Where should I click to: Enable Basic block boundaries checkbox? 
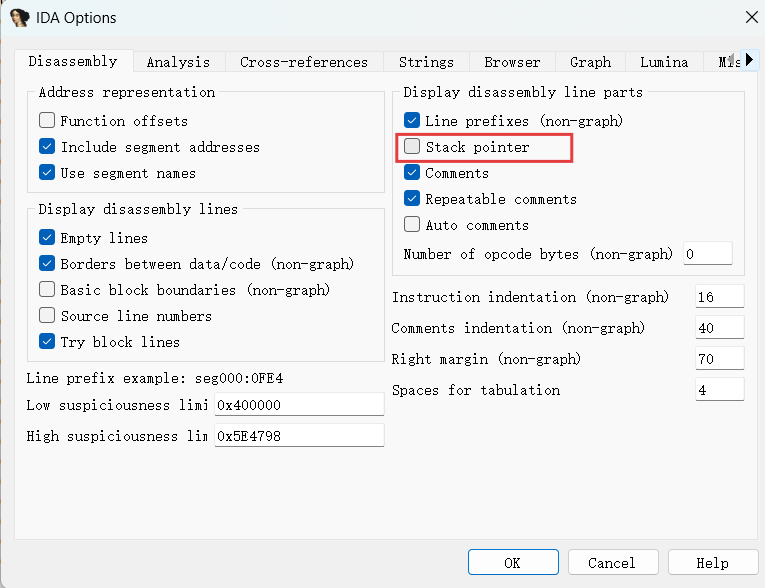[47, 290]
